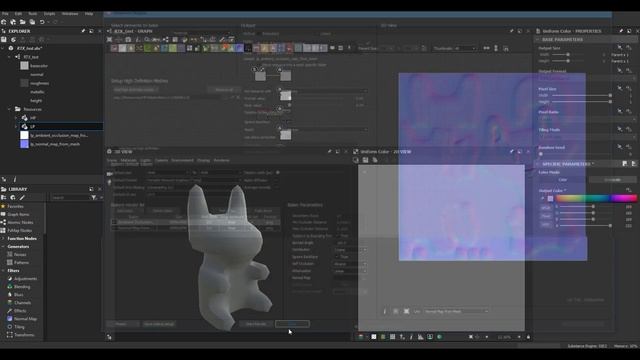Open the Patterns library category

click(21, 262)
